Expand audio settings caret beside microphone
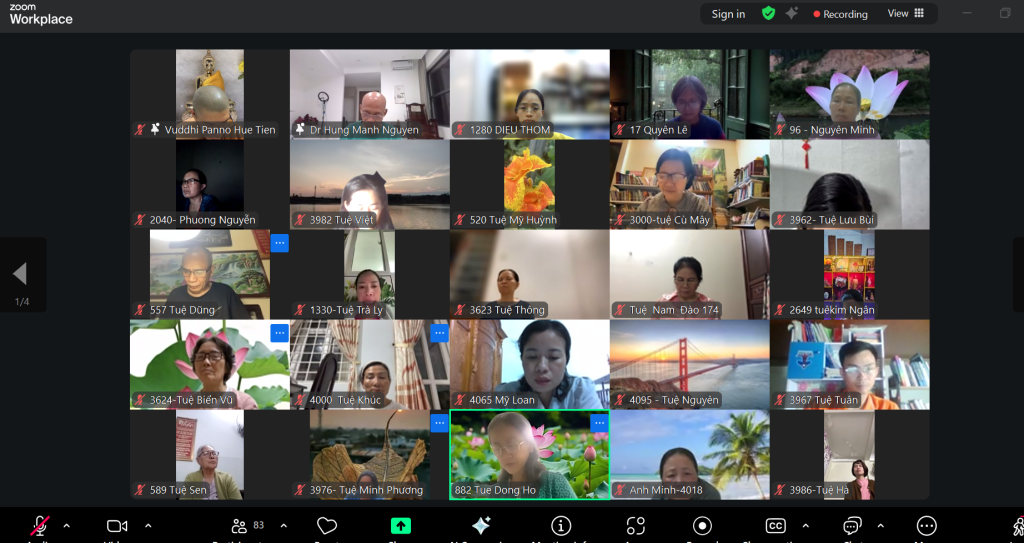 [67, 526]
